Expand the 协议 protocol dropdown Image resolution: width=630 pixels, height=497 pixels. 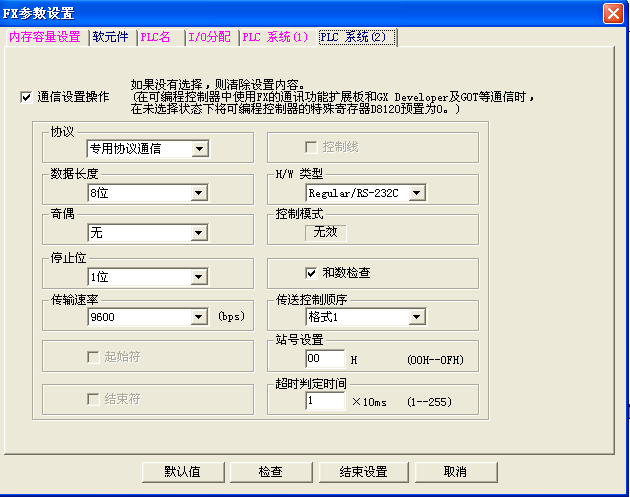pyautogui.click(x=200, y=149)
